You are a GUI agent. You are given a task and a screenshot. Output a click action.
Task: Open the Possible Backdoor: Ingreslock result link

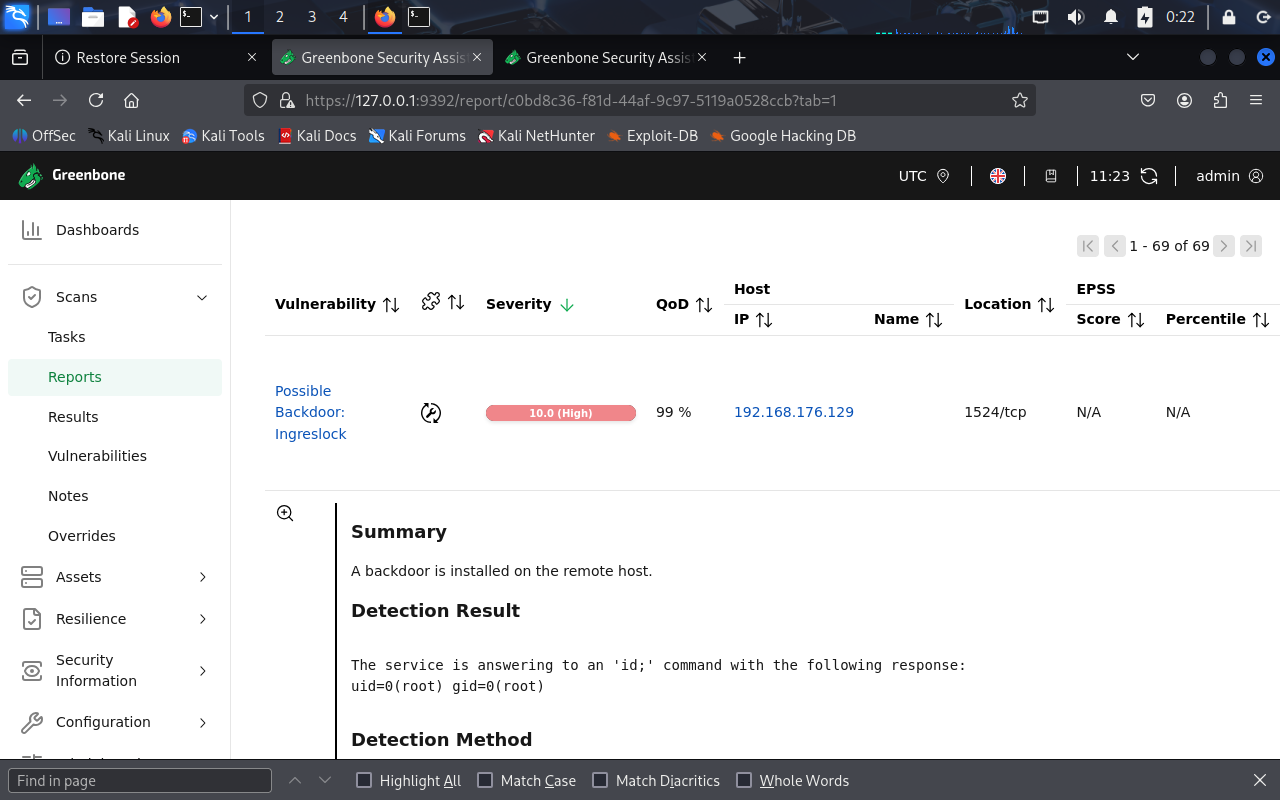click(310, 411)
